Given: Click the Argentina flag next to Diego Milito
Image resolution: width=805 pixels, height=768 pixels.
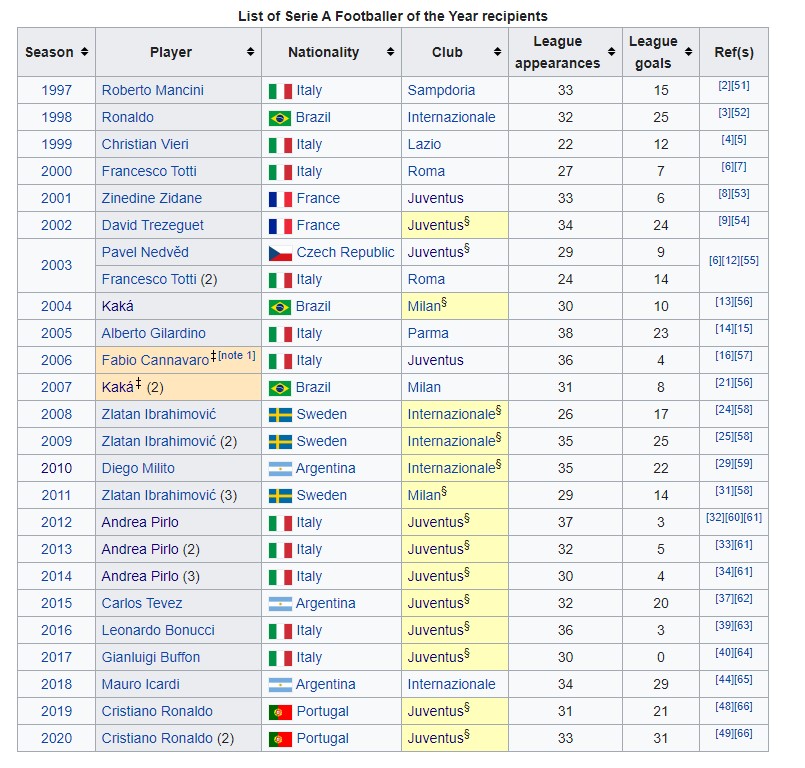Looking at the screenshot, I should 283,468.
